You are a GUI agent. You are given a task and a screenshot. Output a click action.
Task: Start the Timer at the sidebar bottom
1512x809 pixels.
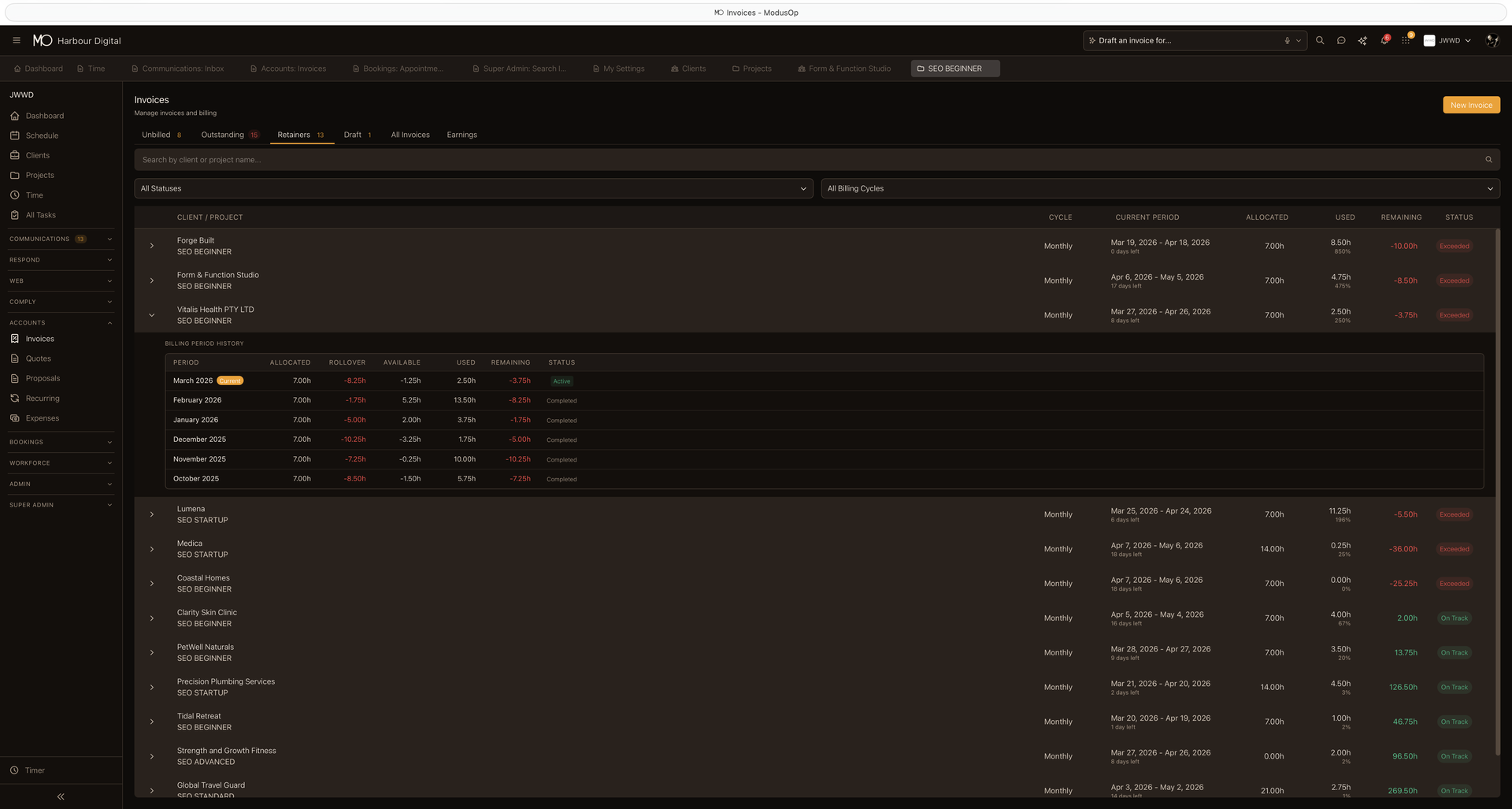[33, 770]
